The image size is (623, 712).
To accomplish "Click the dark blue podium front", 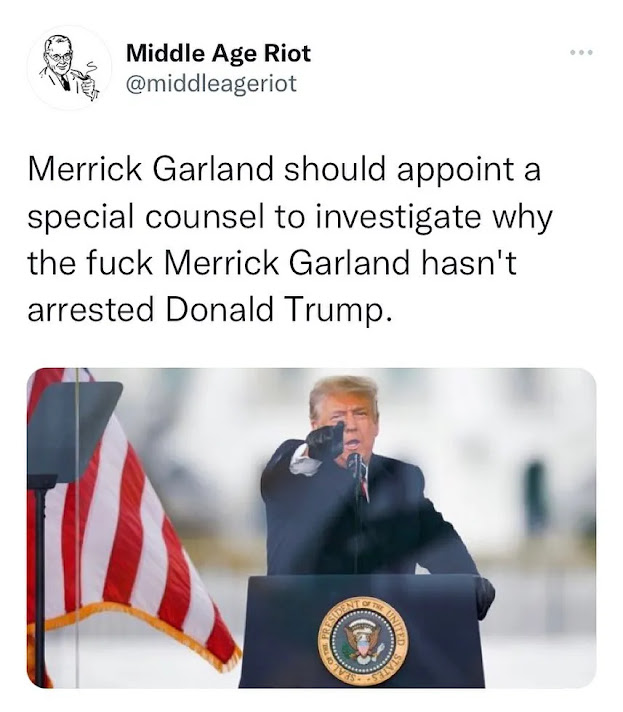I will 362,631.
